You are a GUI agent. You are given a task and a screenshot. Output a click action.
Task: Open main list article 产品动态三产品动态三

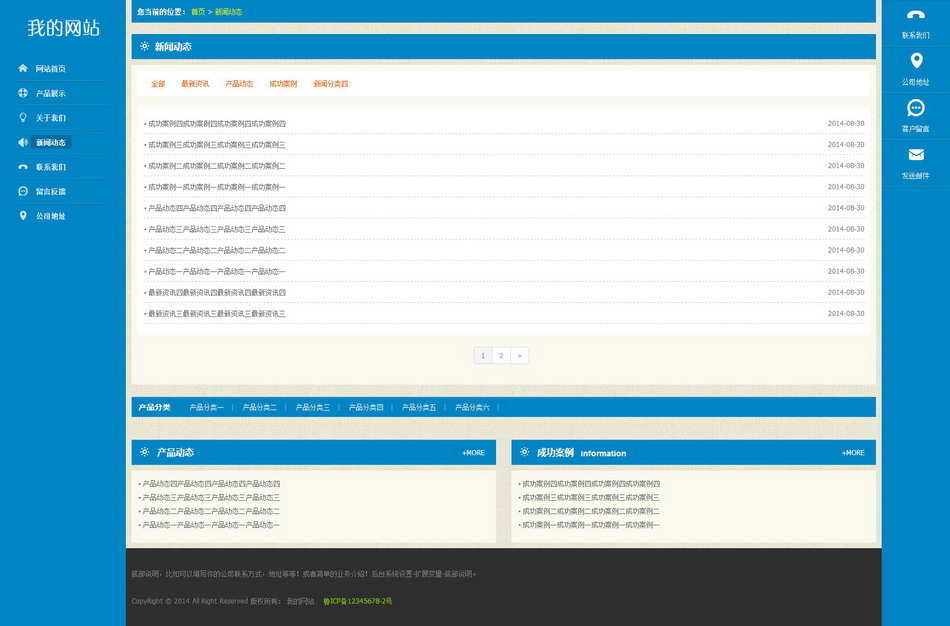217,229
